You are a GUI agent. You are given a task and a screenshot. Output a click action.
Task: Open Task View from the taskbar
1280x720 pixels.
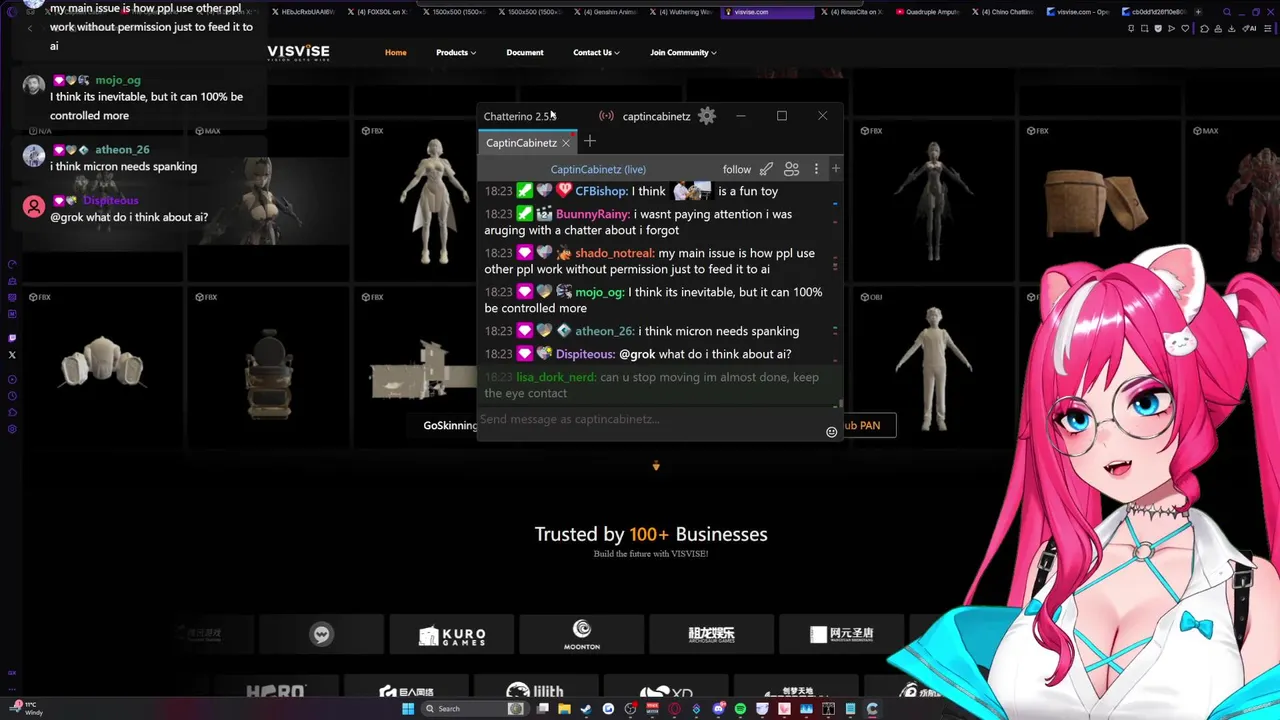click(543, 709)
